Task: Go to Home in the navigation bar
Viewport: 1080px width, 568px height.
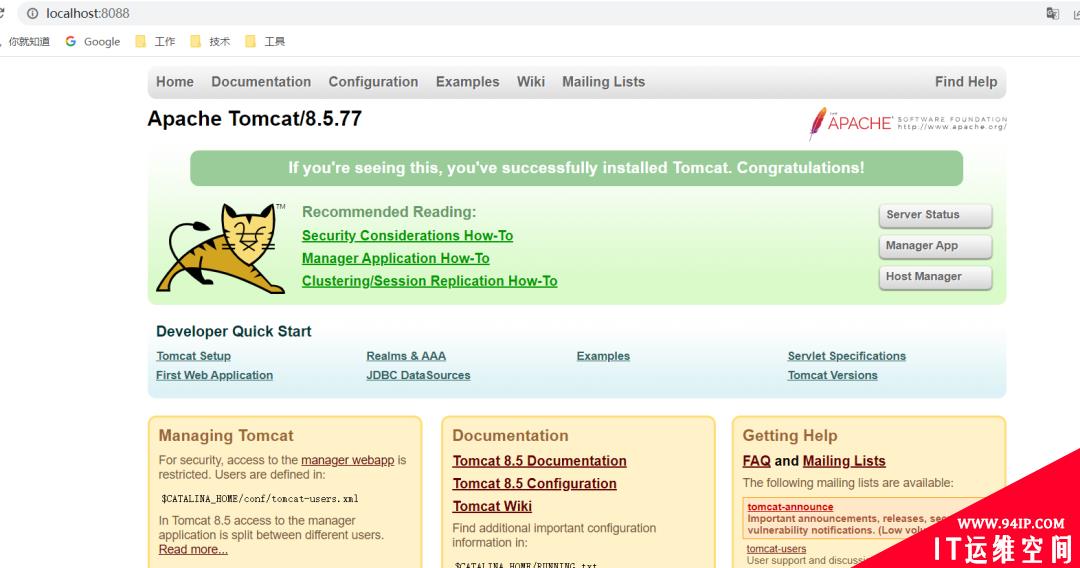Action: [174, 82]
